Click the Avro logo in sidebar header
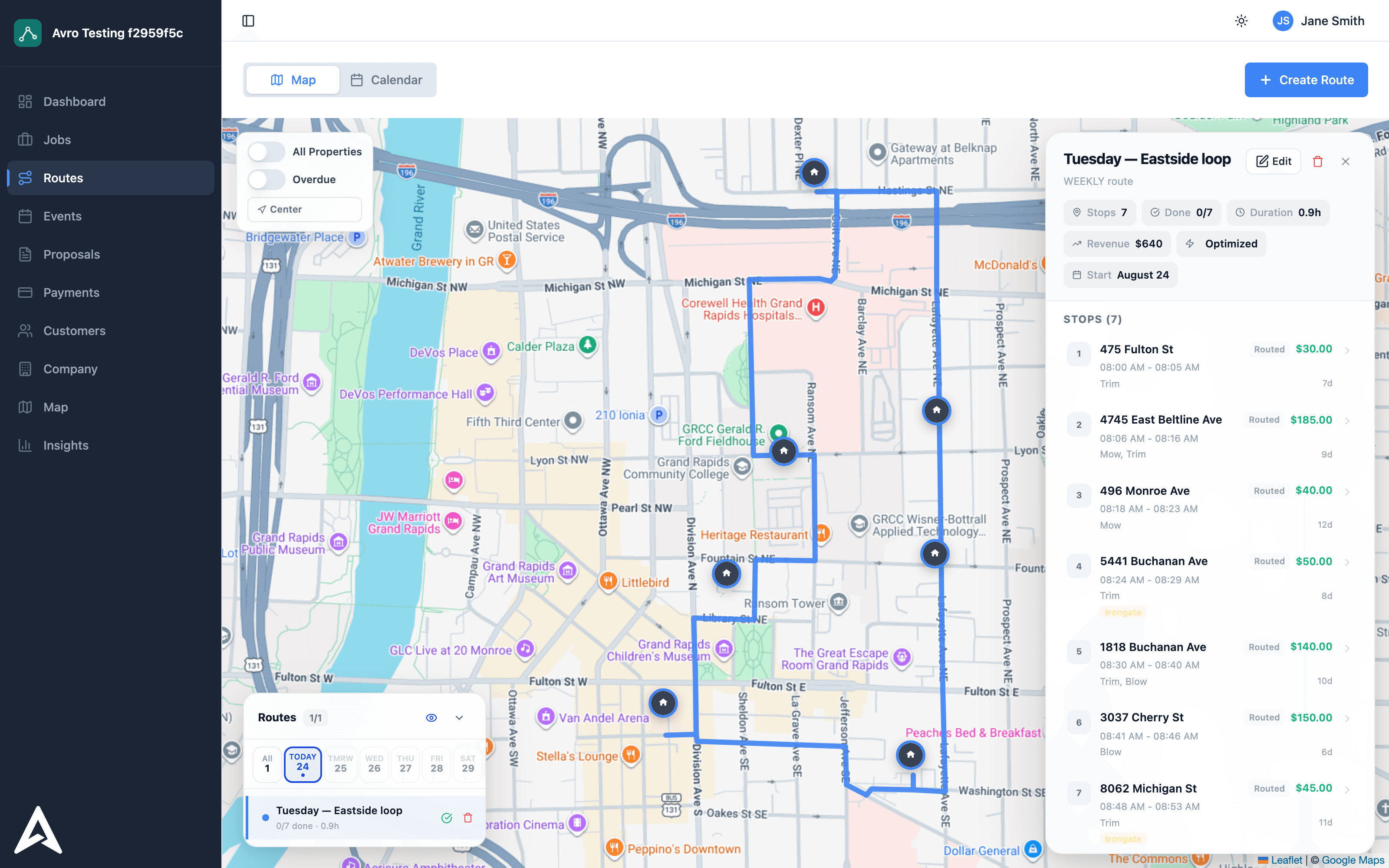The width and height of the screenshot is (1389, 868). click(x=27, y=33)
